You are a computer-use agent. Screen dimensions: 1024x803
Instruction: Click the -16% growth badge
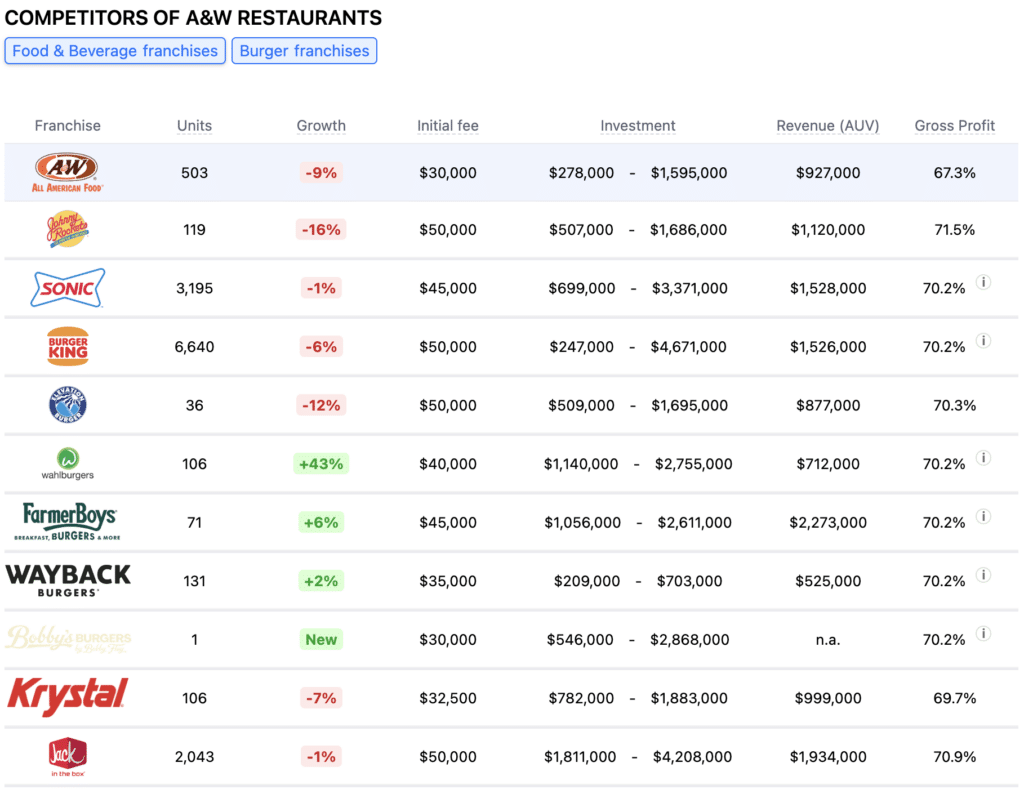(321, 229)
